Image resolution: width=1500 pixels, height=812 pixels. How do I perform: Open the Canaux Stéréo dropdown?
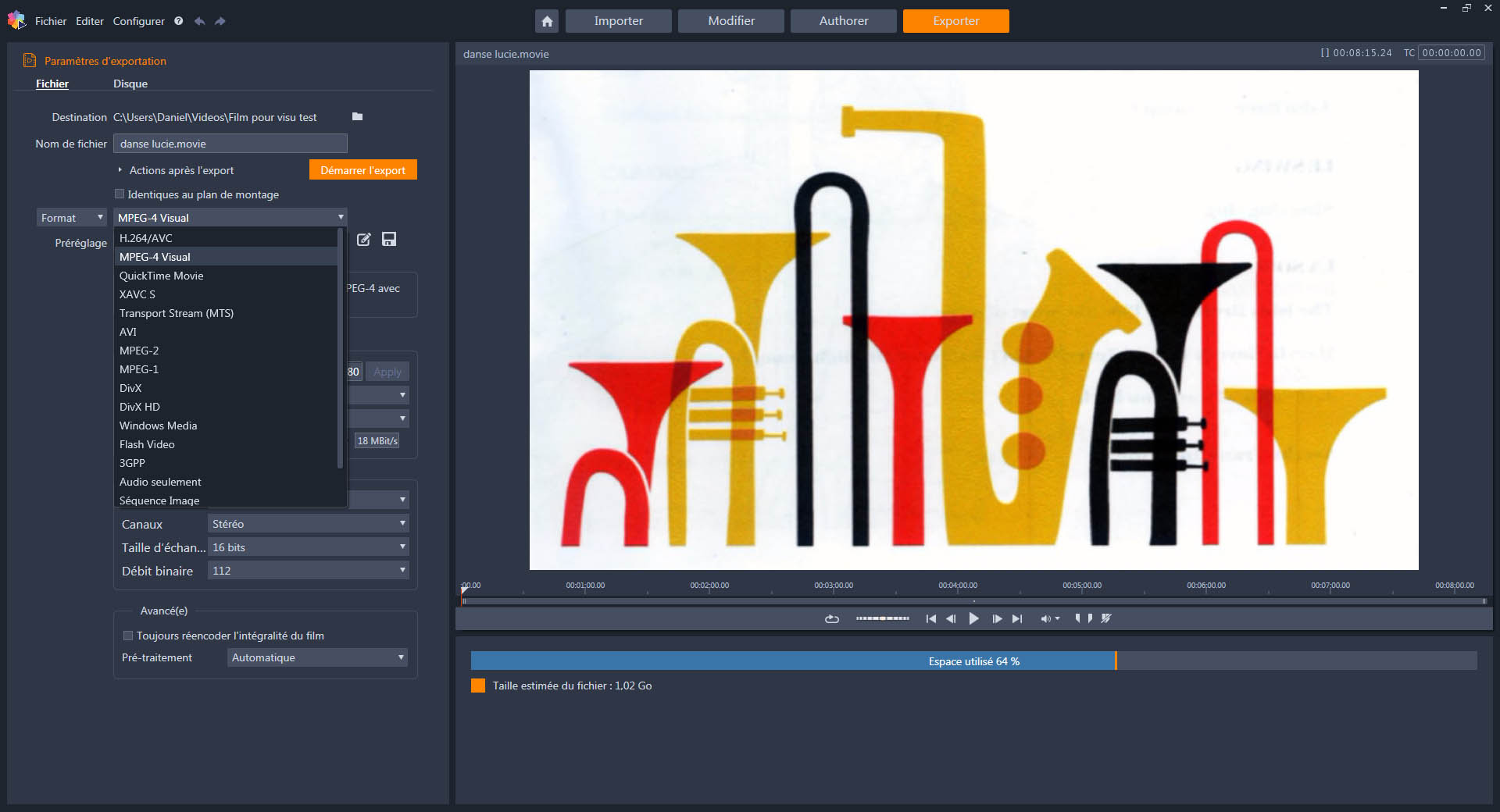click(x=309, y=524)
